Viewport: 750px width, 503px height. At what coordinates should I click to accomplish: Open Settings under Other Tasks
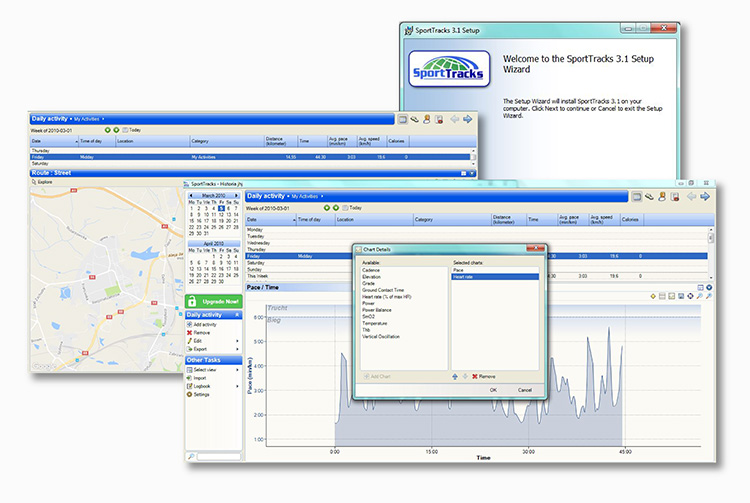coord(198,394)
